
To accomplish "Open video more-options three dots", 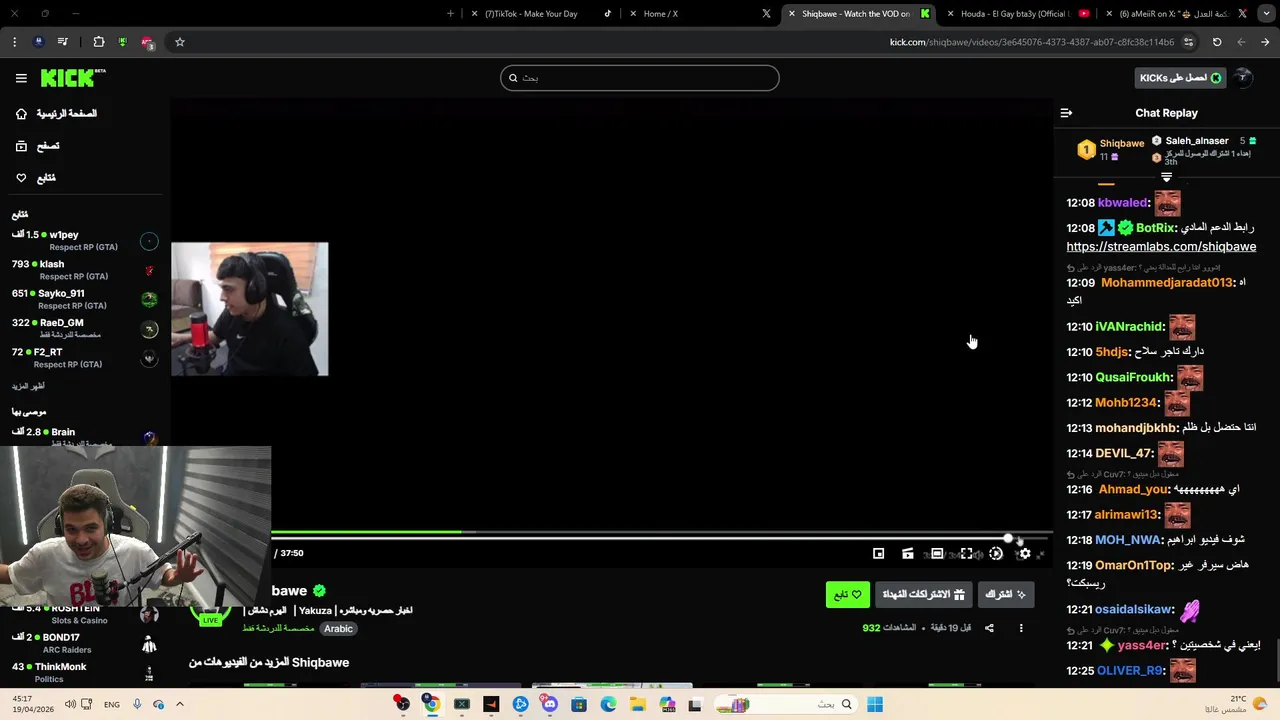I will (x=1021, y=628).
